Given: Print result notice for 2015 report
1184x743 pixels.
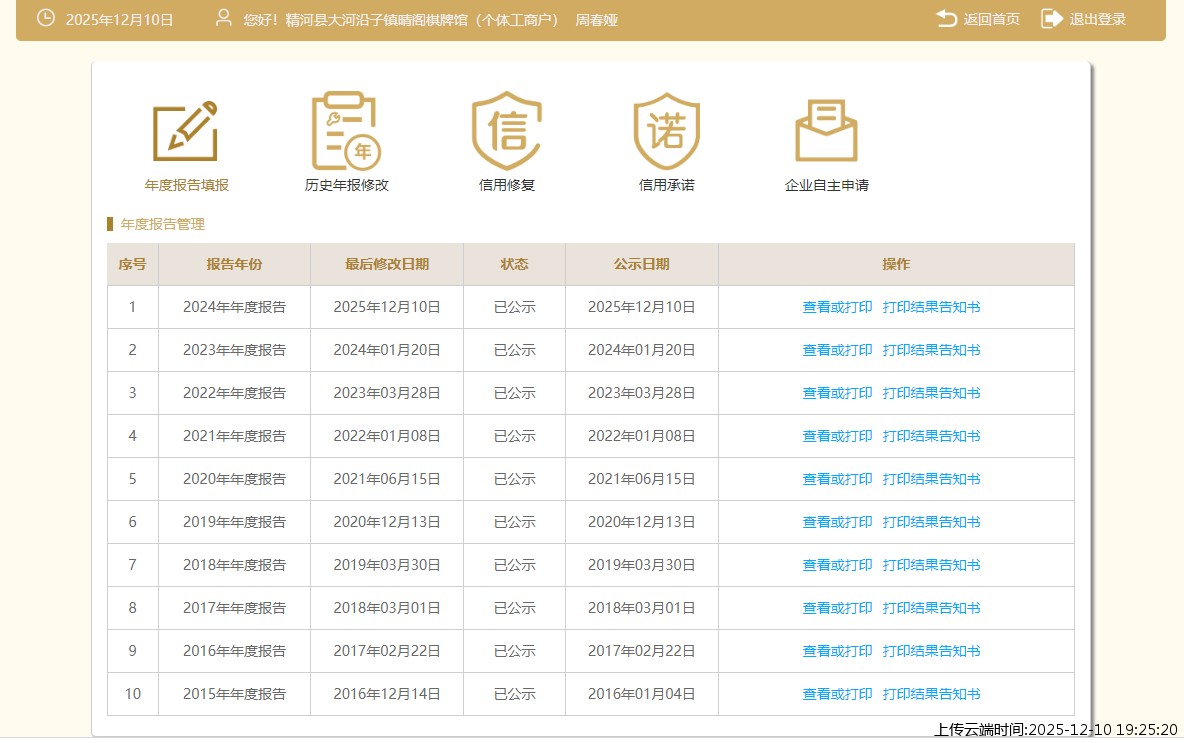Looking at the screenshot, I should (931, 694).
